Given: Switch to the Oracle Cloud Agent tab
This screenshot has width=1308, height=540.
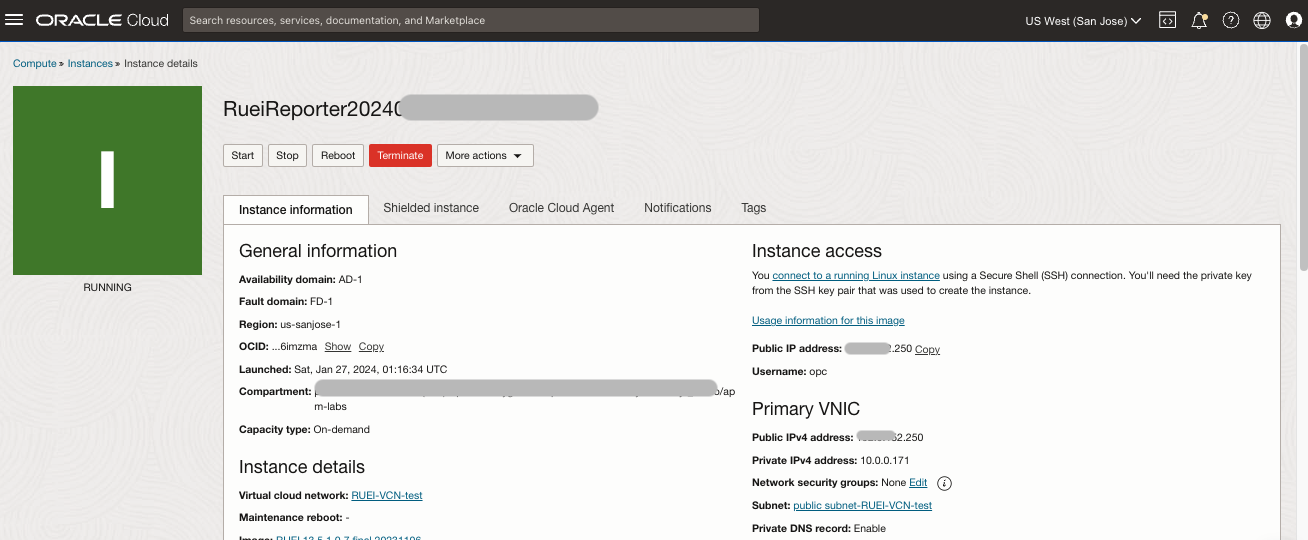Looking at the screenshot, I should coord(561,208).
